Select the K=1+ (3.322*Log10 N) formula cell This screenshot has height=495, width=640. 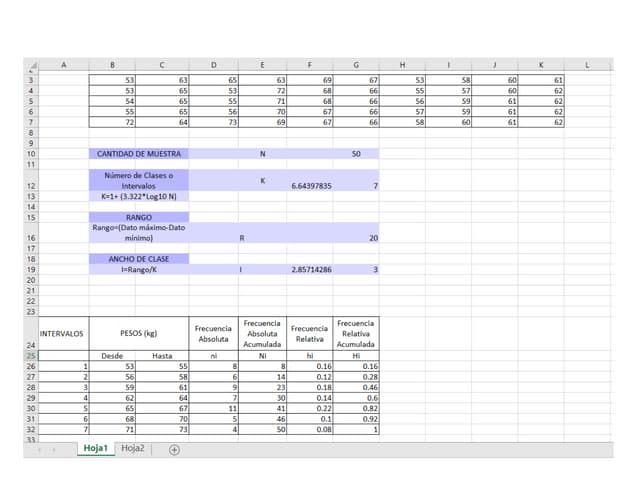(x=138, y=197)
